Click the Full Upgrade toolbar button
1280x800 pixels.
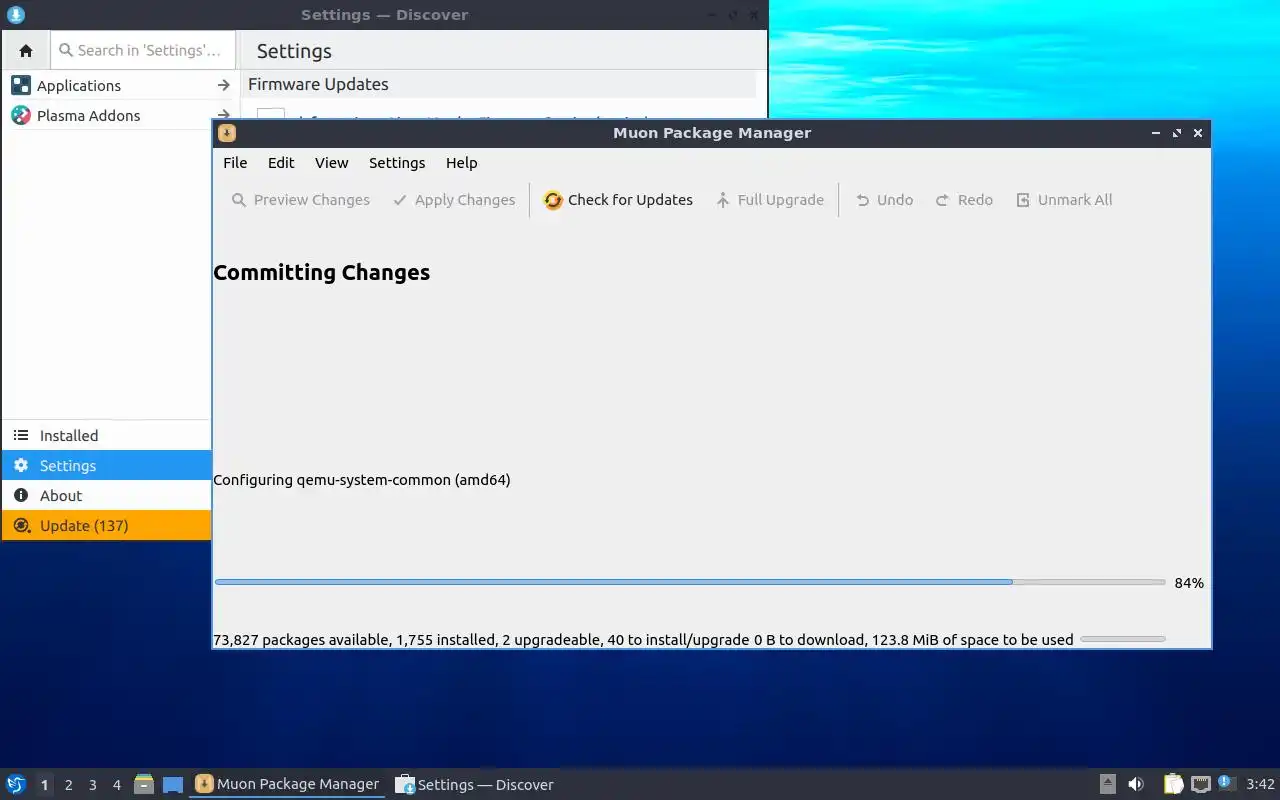tap(770, 200)
